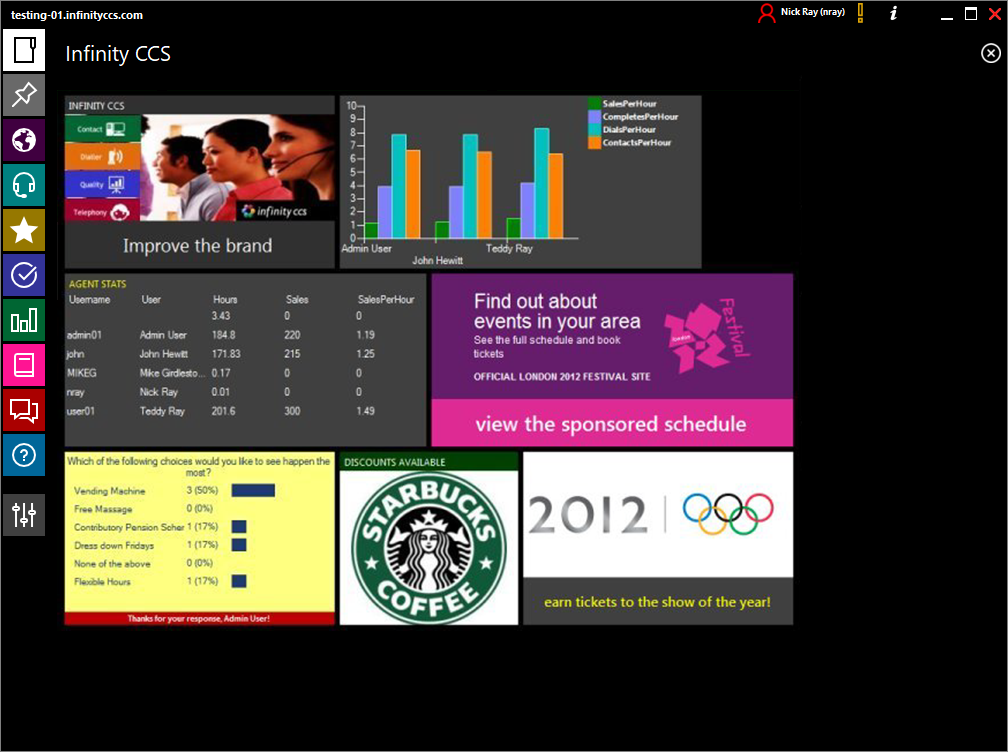1008x752 pixels.
Task: Click the Username column header
Action: 89,300
